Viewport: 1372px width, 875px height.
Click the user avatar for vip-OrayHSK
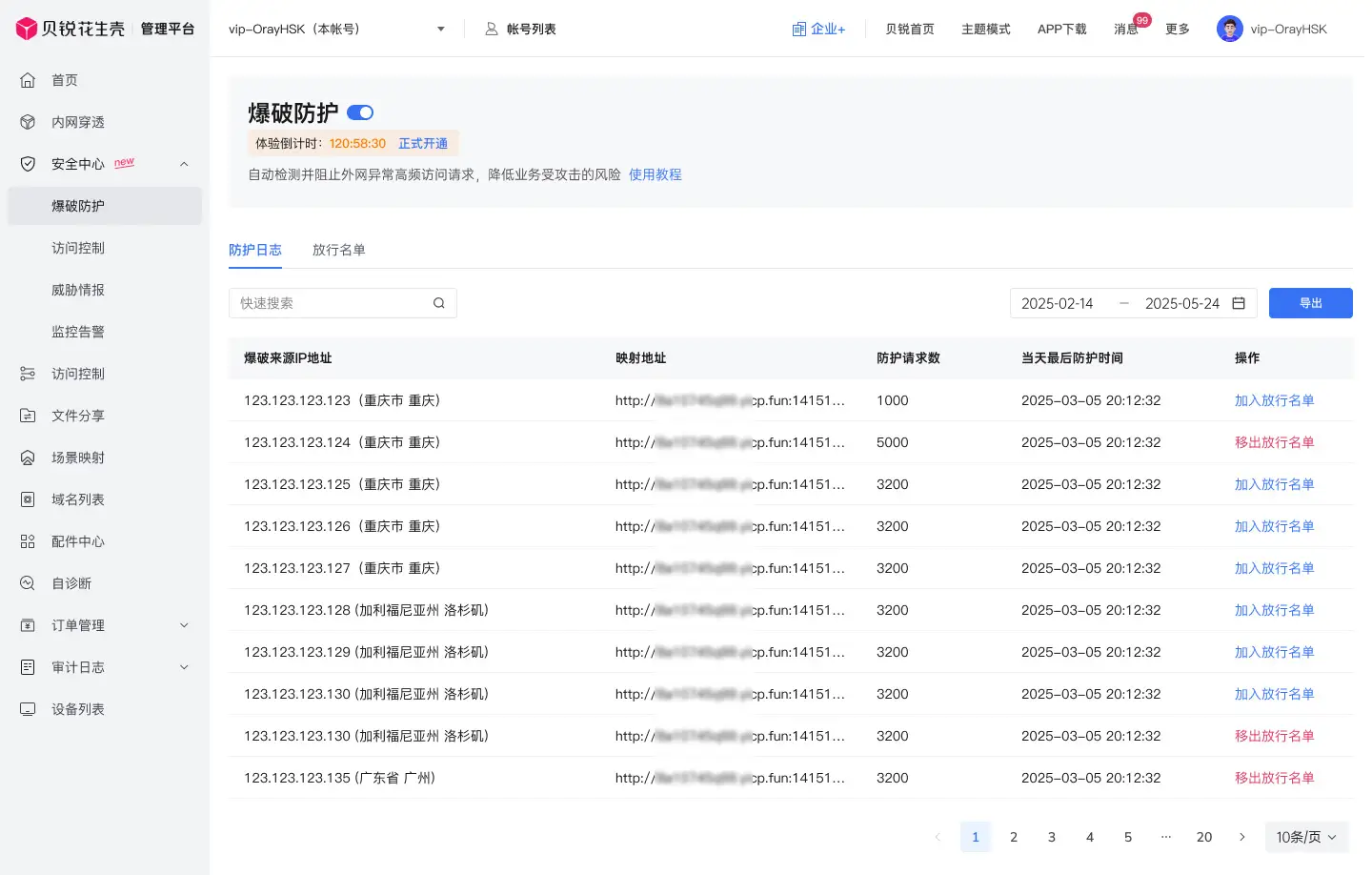(x=1229, y=28)
